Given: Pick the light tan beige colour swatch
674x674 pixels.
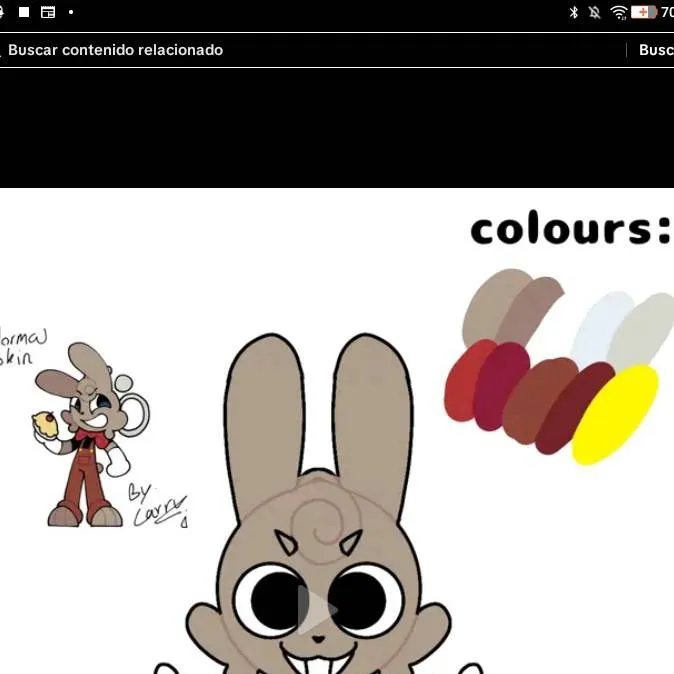Looking at the screenshot, I should click(490, 305).
